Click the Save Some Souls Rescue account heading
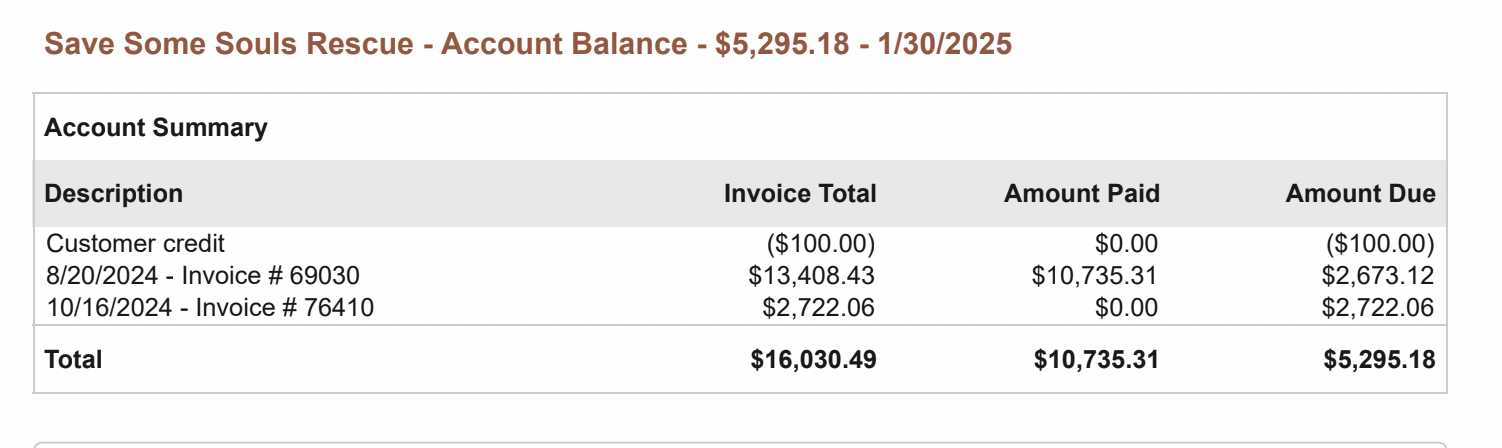The width and height of the screenshot is (1502, 448). [x=528, y=44]
